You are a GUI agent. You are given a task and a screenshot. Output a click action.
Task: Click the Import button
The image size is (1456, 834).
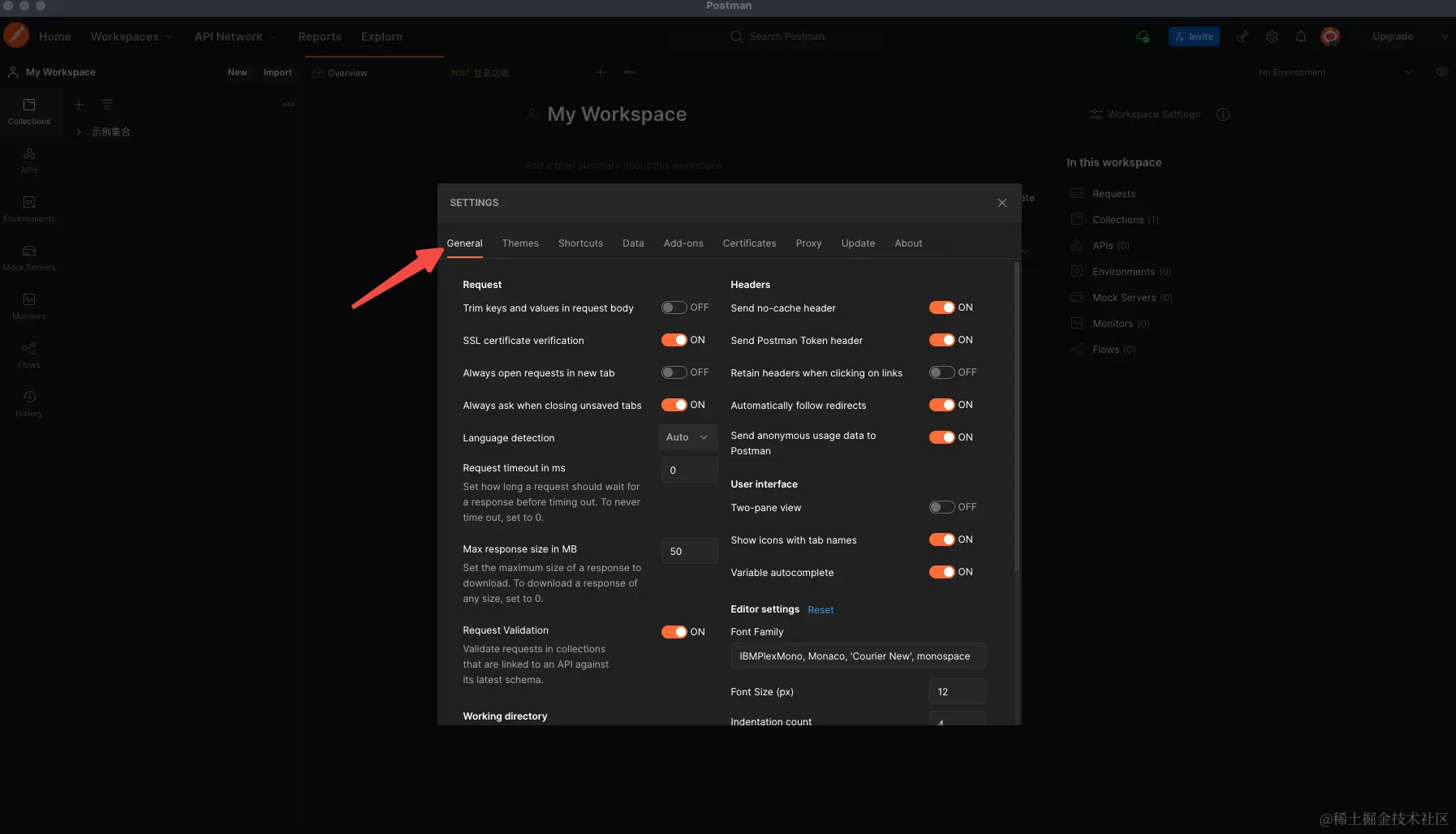click(x=278, y=72)
